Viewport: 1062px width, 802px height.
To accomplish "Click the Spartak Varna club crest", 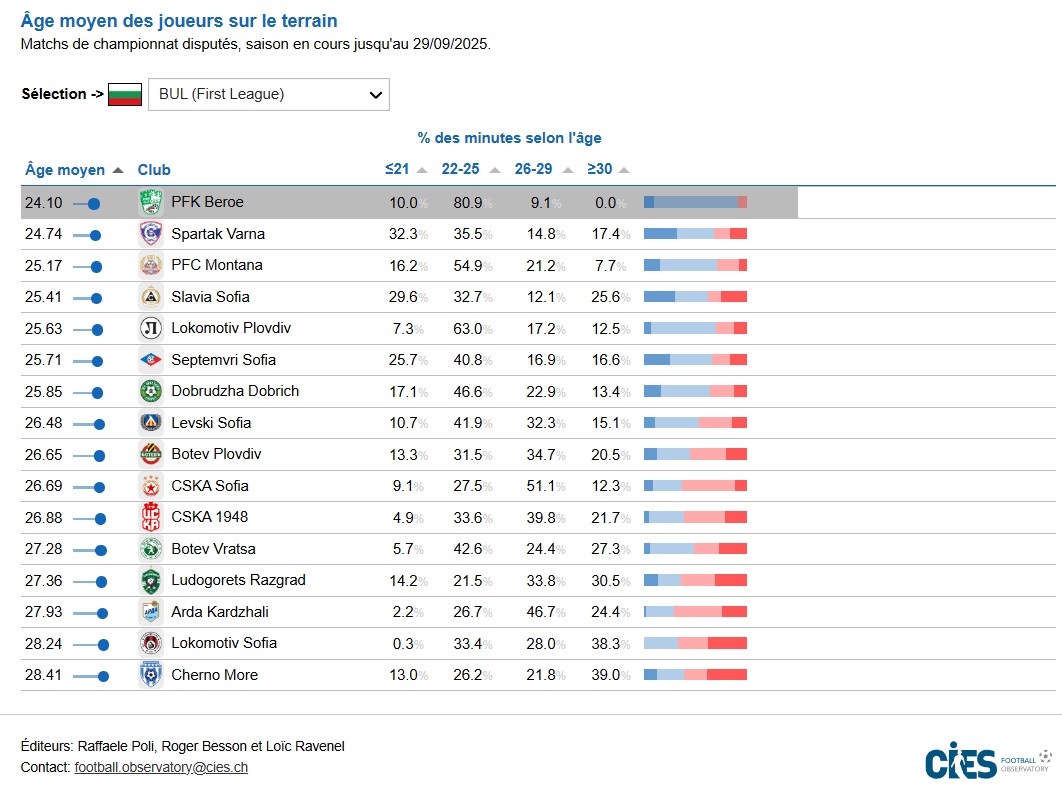I will (150, 234).
